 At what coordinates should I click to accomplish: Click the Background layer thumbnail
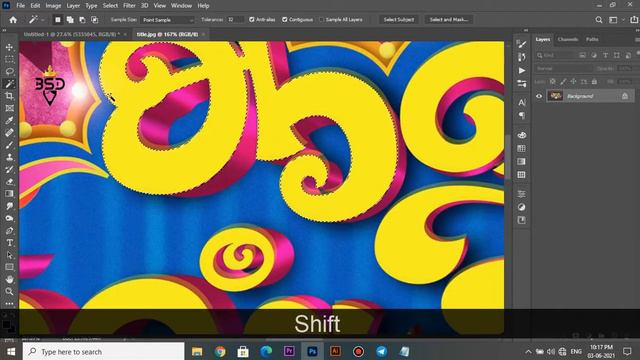[x=555, y=96]
